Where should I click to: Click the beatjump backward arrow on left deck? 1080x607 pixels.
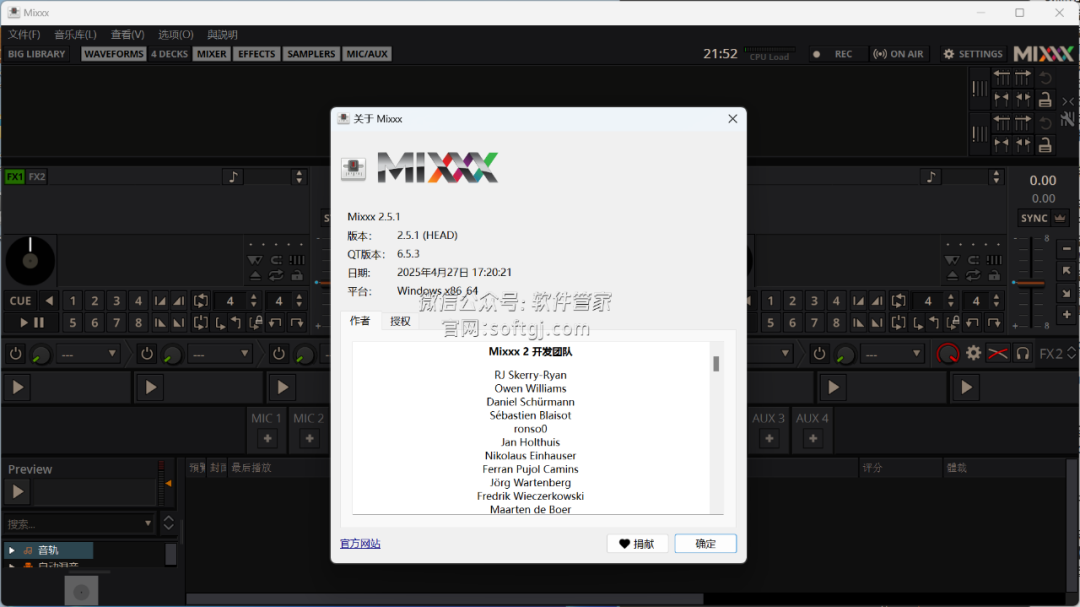pyautogui.click(x=276, y=322)
